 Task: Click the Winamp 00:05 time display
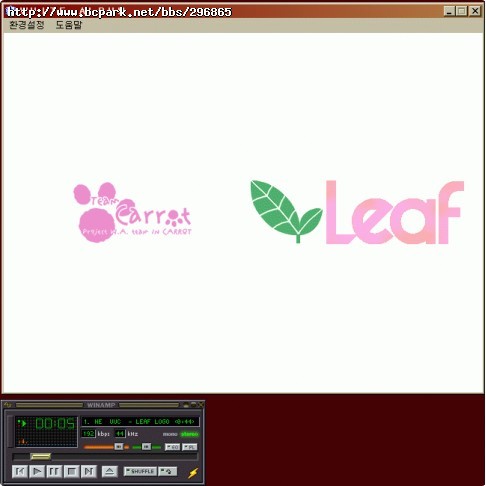tap(55, 424)
